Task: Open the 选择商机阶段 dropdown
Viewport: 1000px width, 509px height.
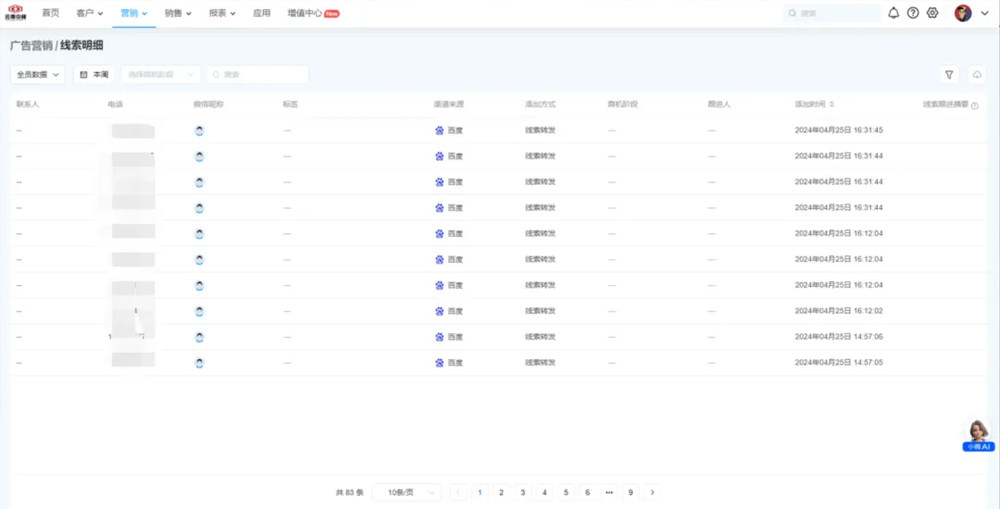Action: 160,75
